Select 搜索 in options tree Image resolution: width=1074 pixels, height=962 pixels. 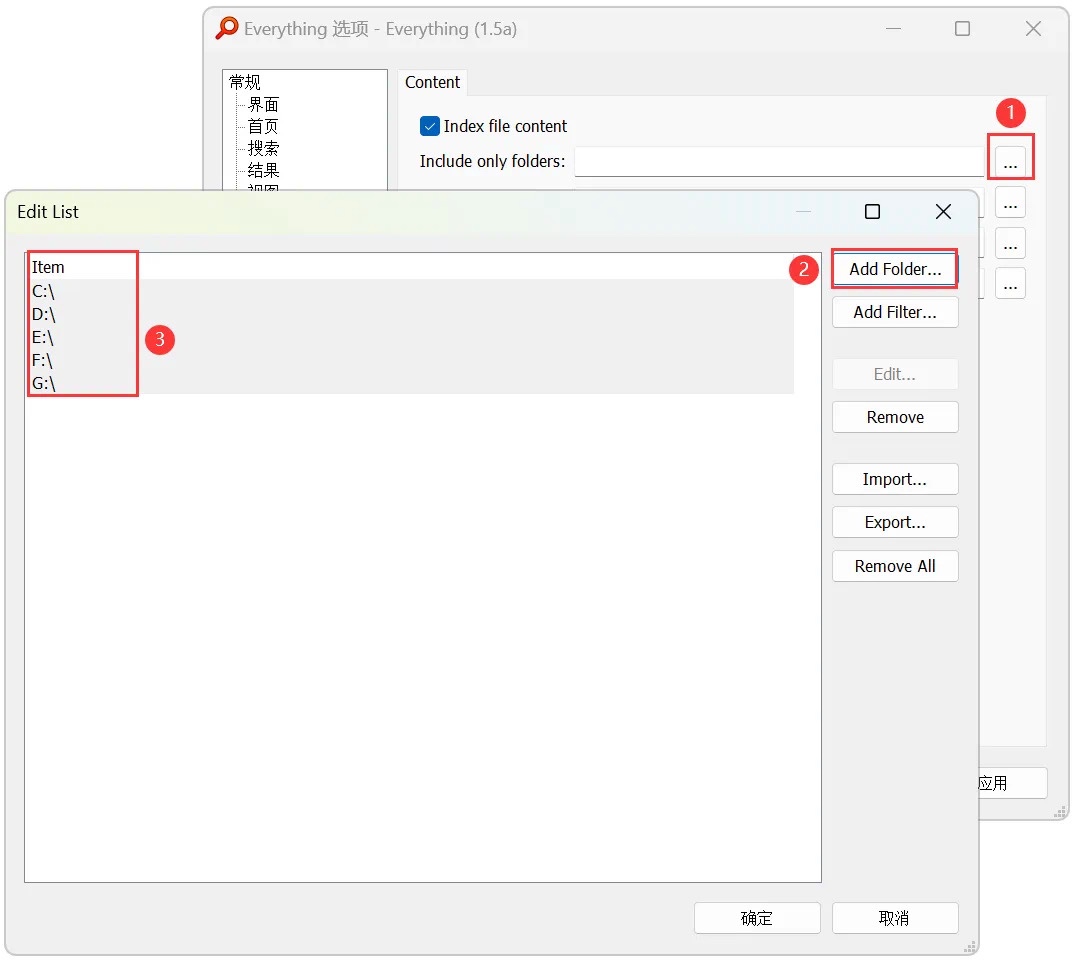click(263, 148)
